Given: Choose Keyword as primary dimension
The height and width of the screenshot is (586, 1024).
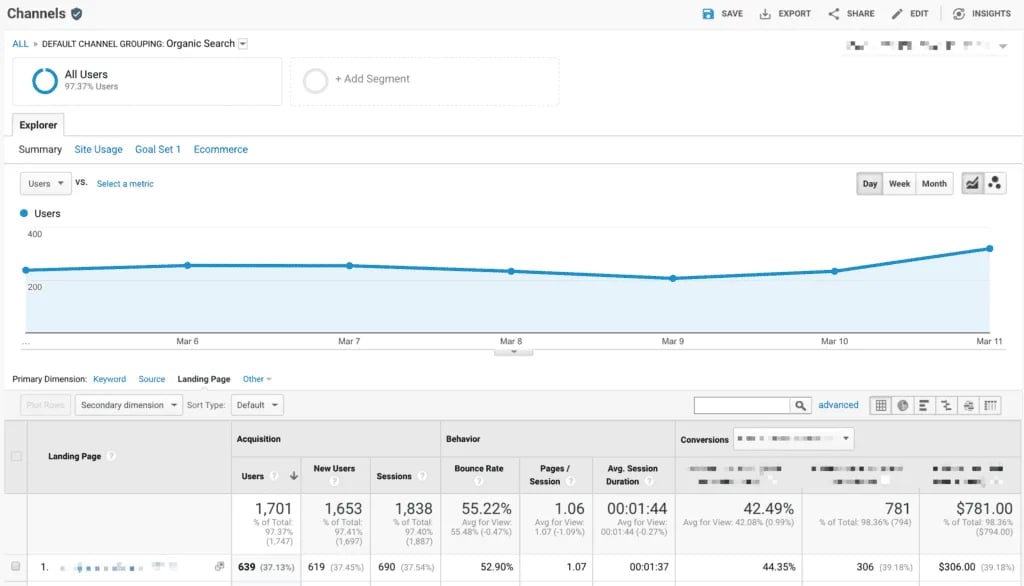Looking at the screenshot, I should (x=109, y=379).
